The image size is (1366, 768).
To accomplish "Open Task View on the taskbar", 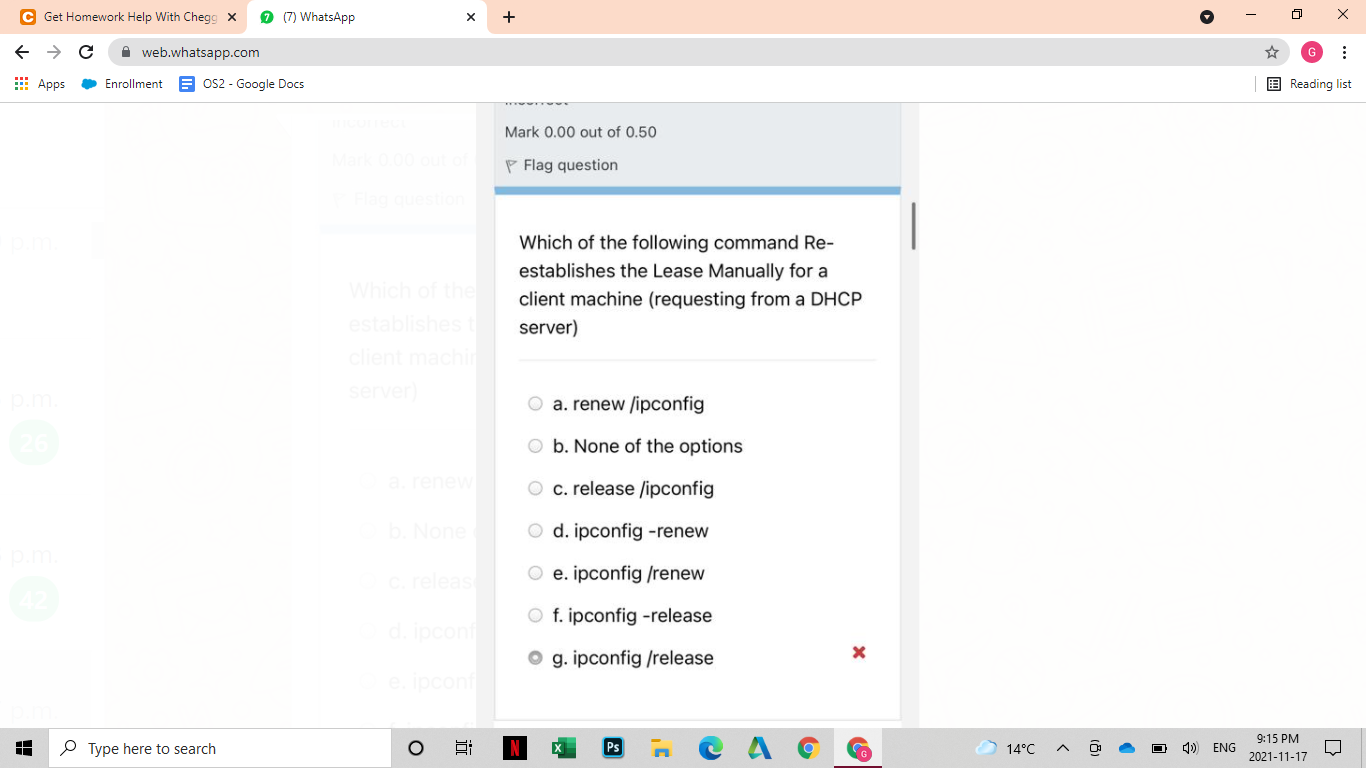I will (464, 748).
